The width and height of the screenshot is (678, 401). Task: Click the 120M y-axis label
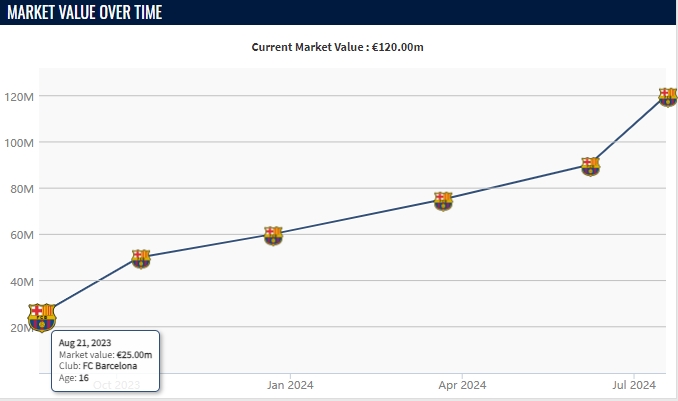[20, 97]
